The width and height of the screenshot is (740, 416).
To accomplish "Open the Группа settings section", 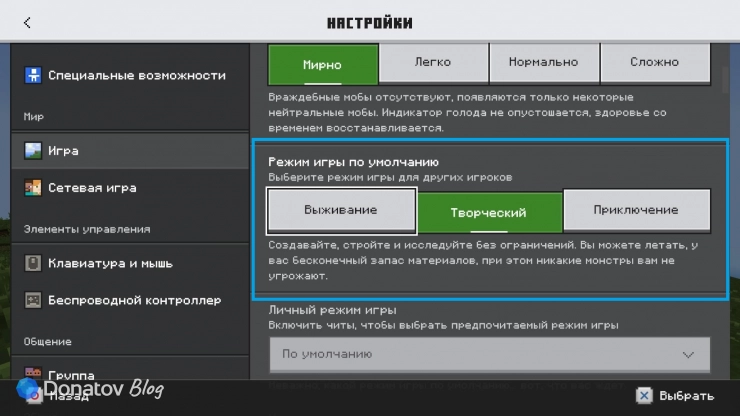I will [130, 369].
